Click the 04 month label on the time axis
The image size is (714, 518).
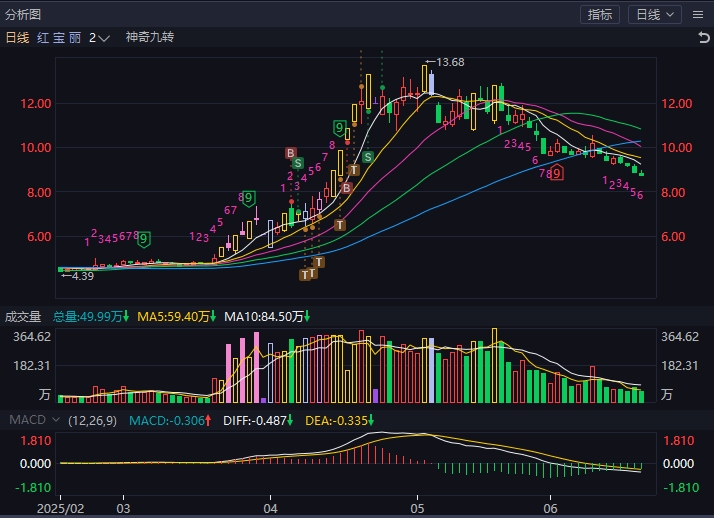pos(270,508)
